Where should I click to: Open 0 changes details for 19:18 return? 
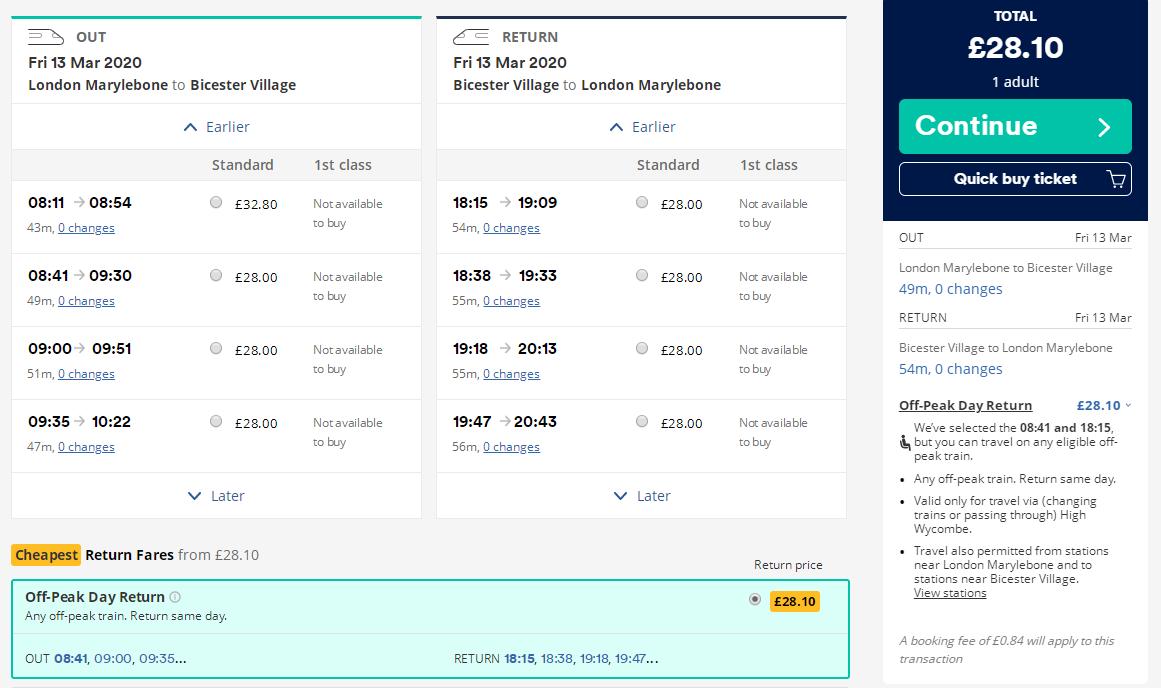tap(512, 374)
